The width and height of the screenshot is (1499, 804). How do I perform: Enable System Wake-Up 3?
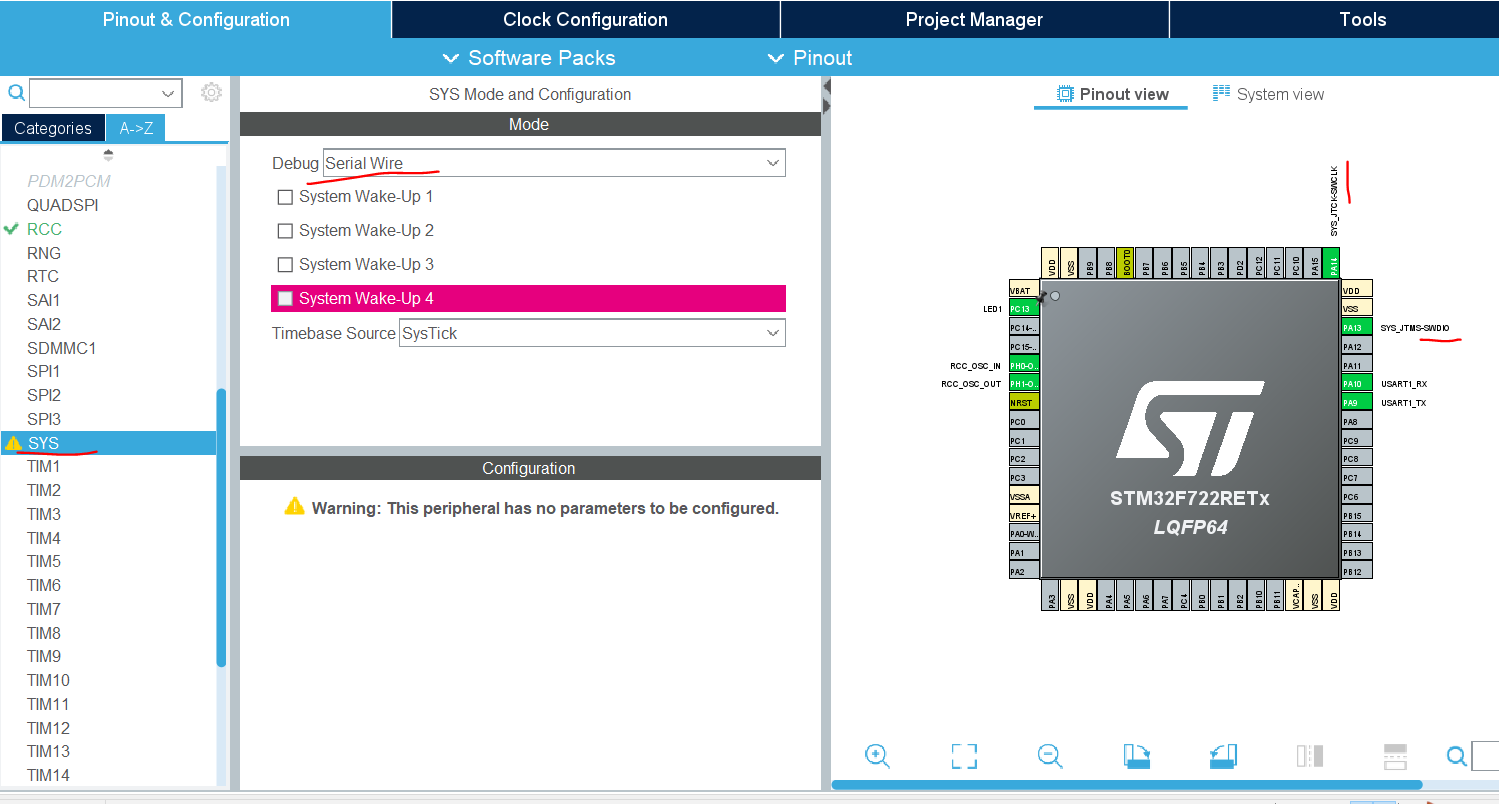[284, 264]
